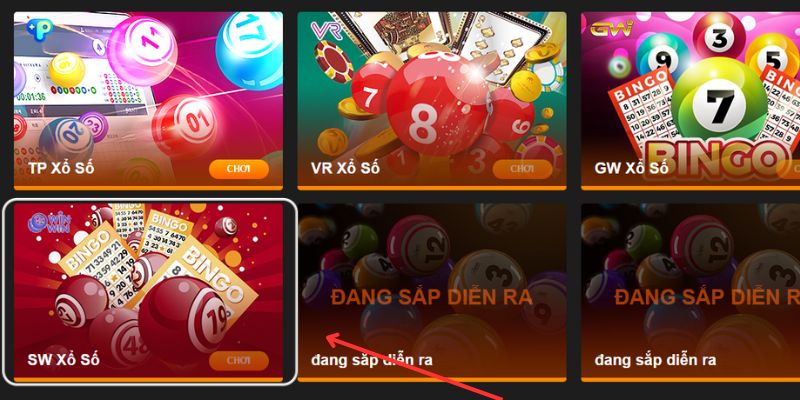The height and width of the screenshot is (400, 800).
Task: Click the right ĐANG SẮP DIỄN RA card
Action: (690, 292)
